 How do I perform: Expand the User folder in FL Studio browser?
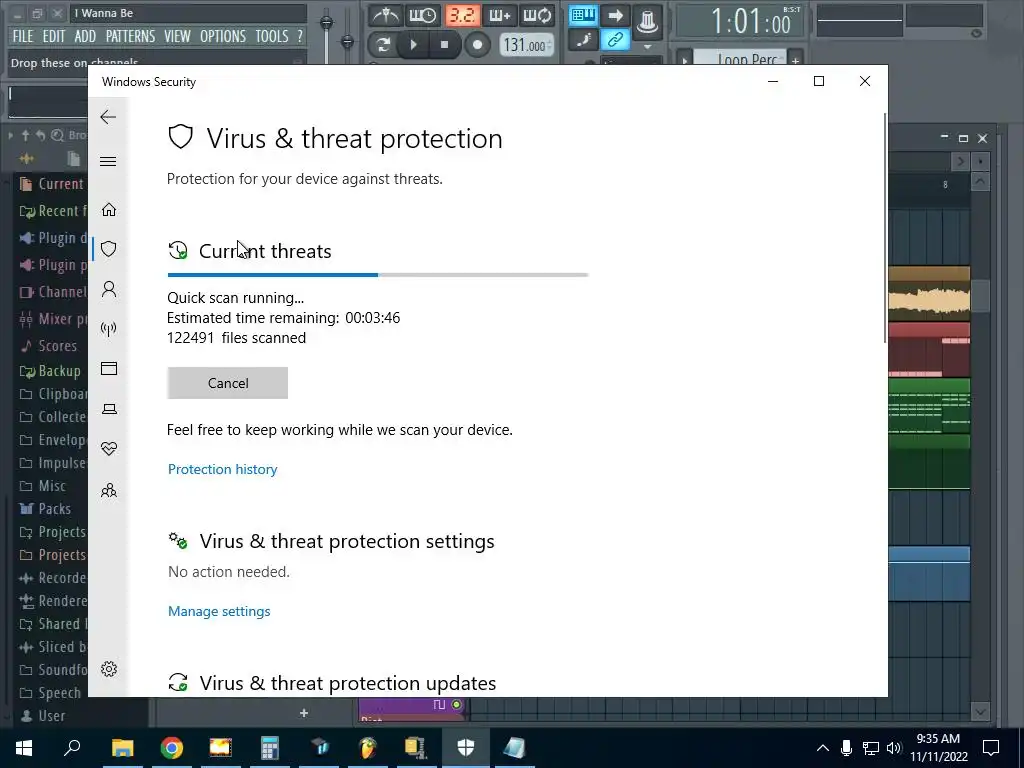coord(44,716)
